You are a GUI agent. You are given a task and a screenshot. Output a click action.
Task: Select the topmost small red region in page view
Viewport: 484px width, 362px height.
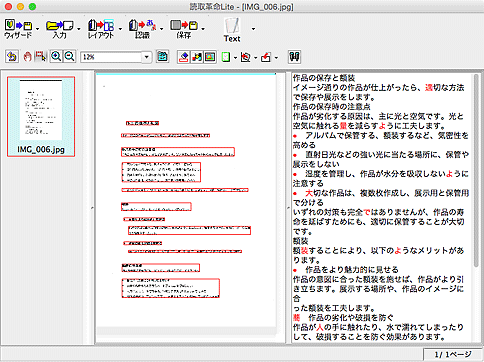tap(142, 123)
